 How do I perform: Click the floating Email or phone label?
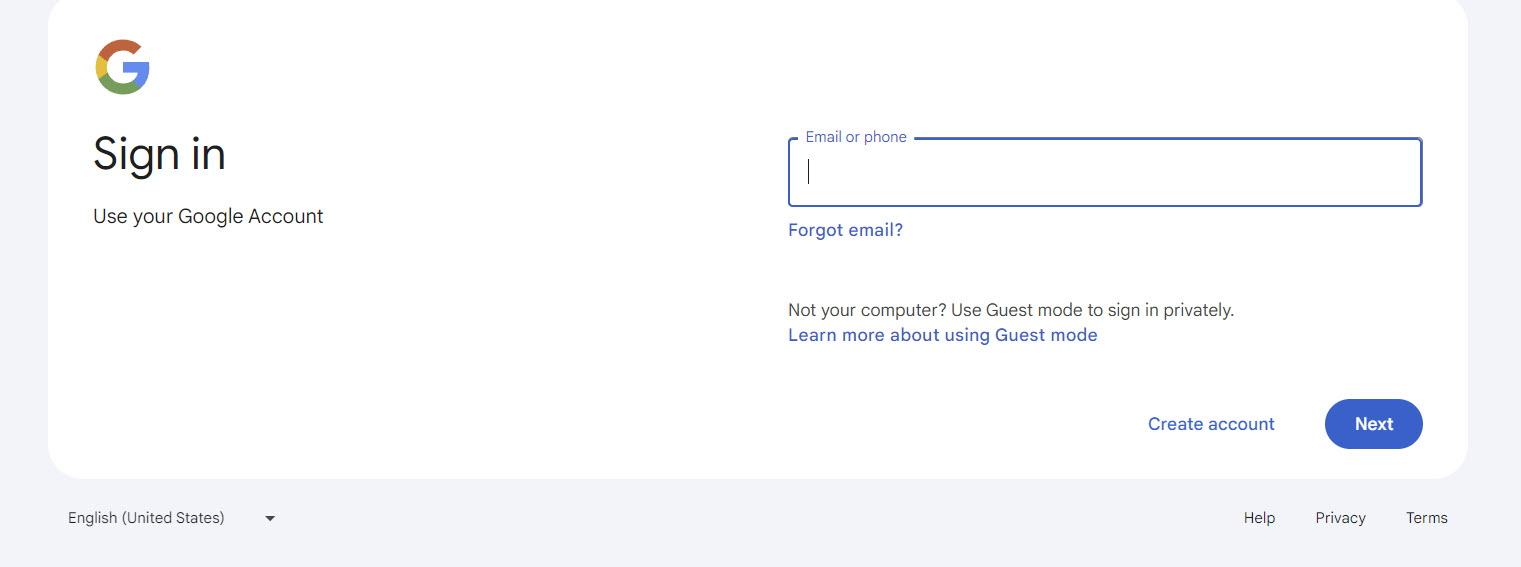[x=856, y=137]
